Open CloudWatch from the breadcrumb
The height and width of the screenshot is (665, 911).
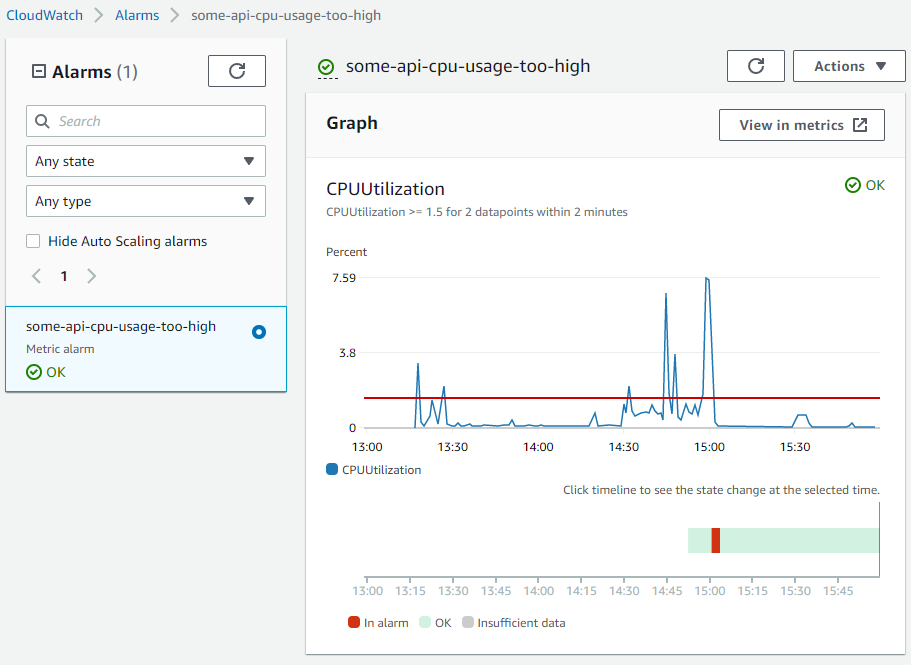pyautogui.click(x=44, y=15)
